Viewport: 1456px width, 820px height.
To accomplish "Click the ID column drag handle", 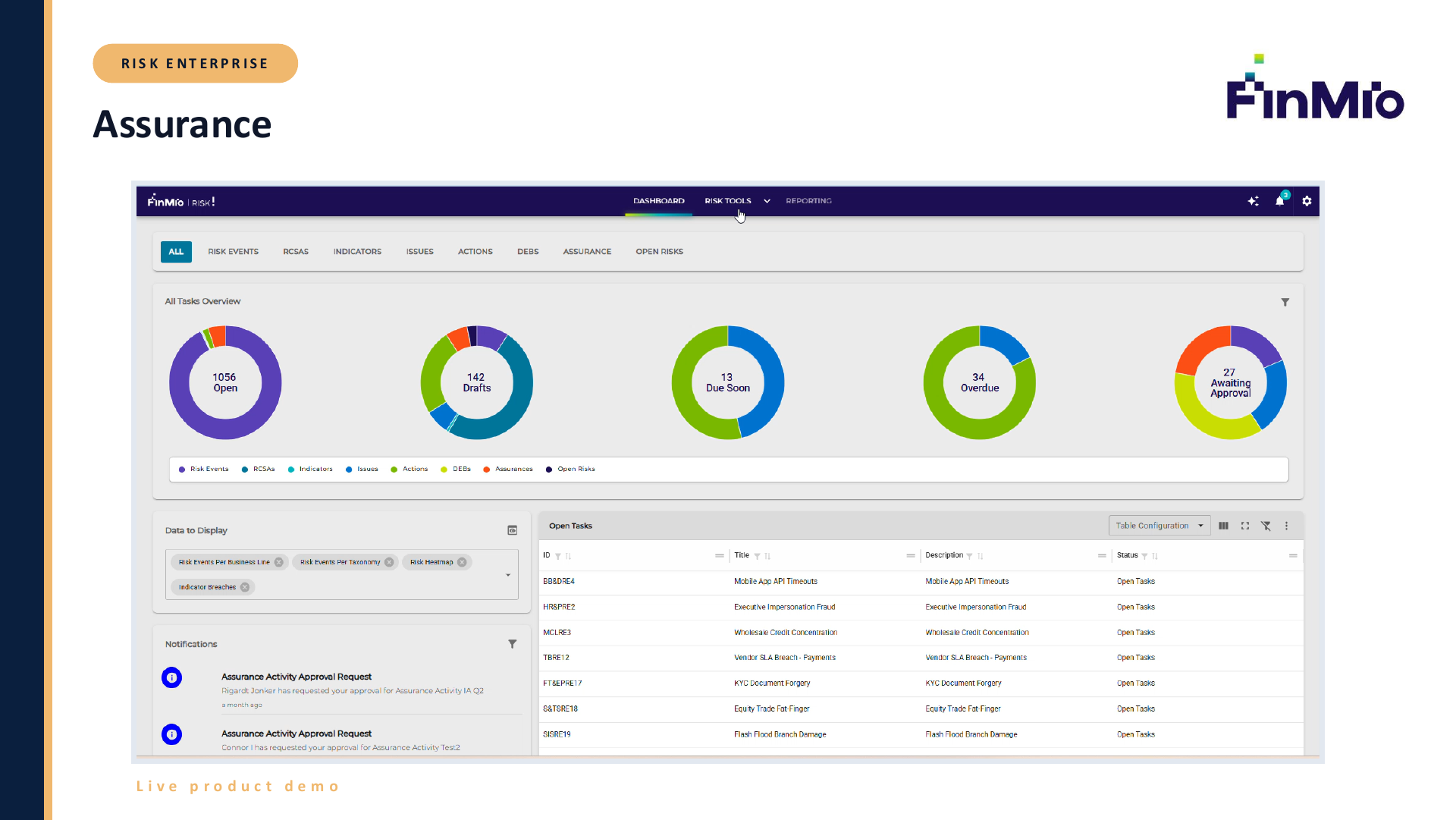I will 720,556.
